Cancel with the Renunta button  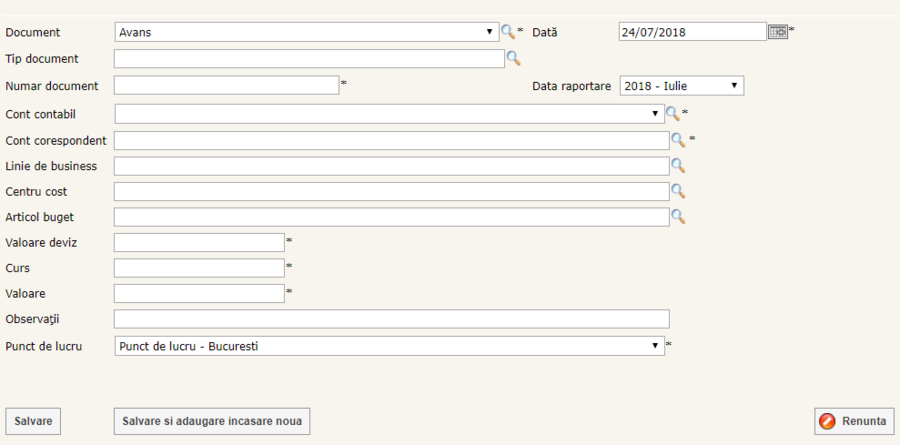click(x=853, y=421)
